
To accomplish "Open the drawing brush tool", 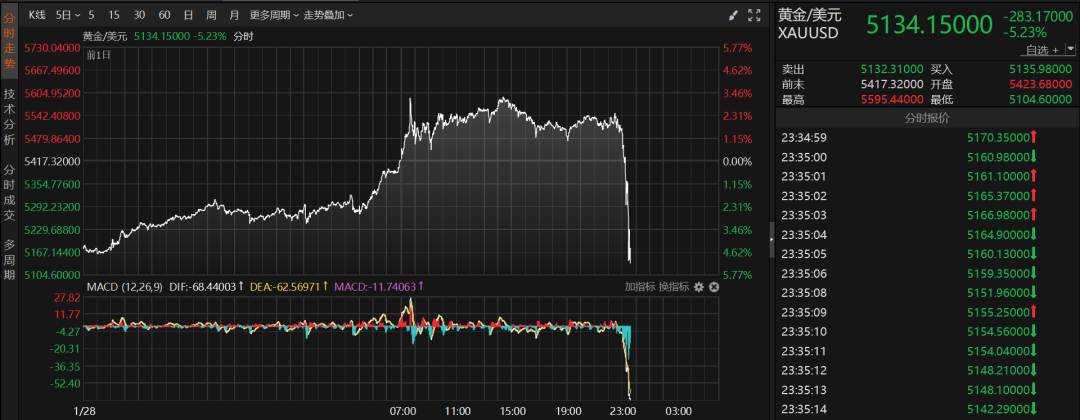I will [734, 14].
